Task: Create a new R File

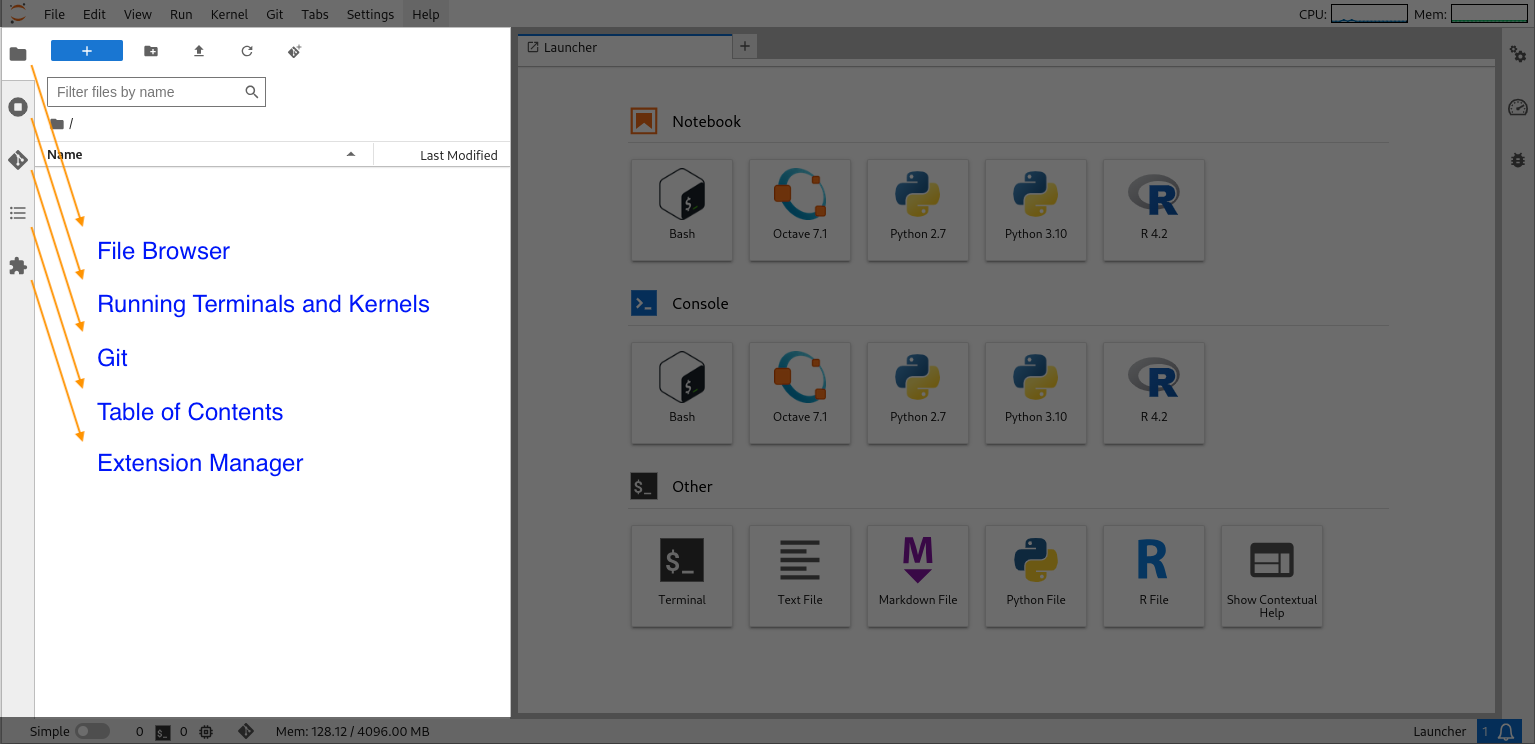Action: click(1154, 576)
